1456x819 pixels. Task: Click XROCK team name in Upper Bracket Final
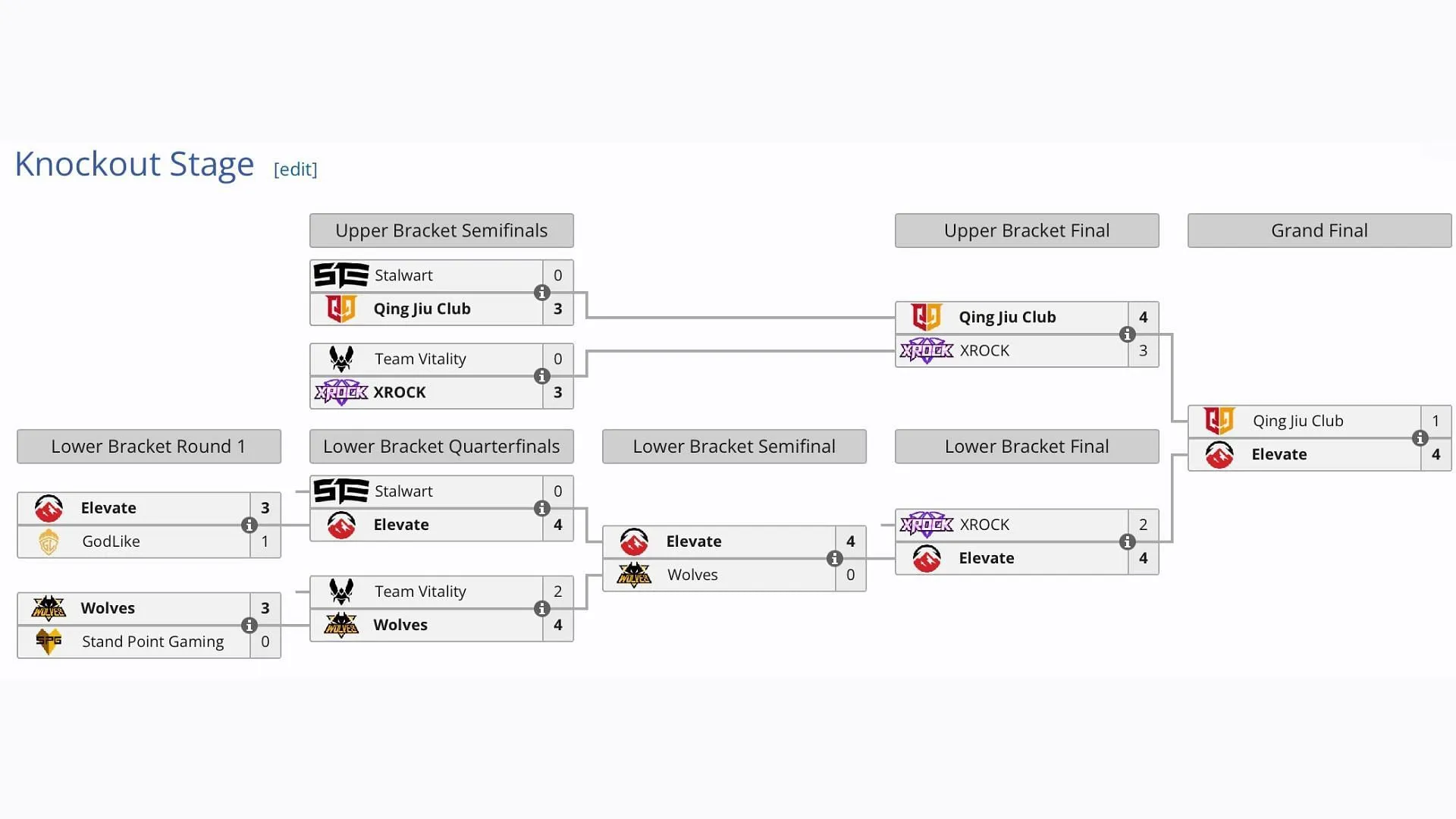982,350
